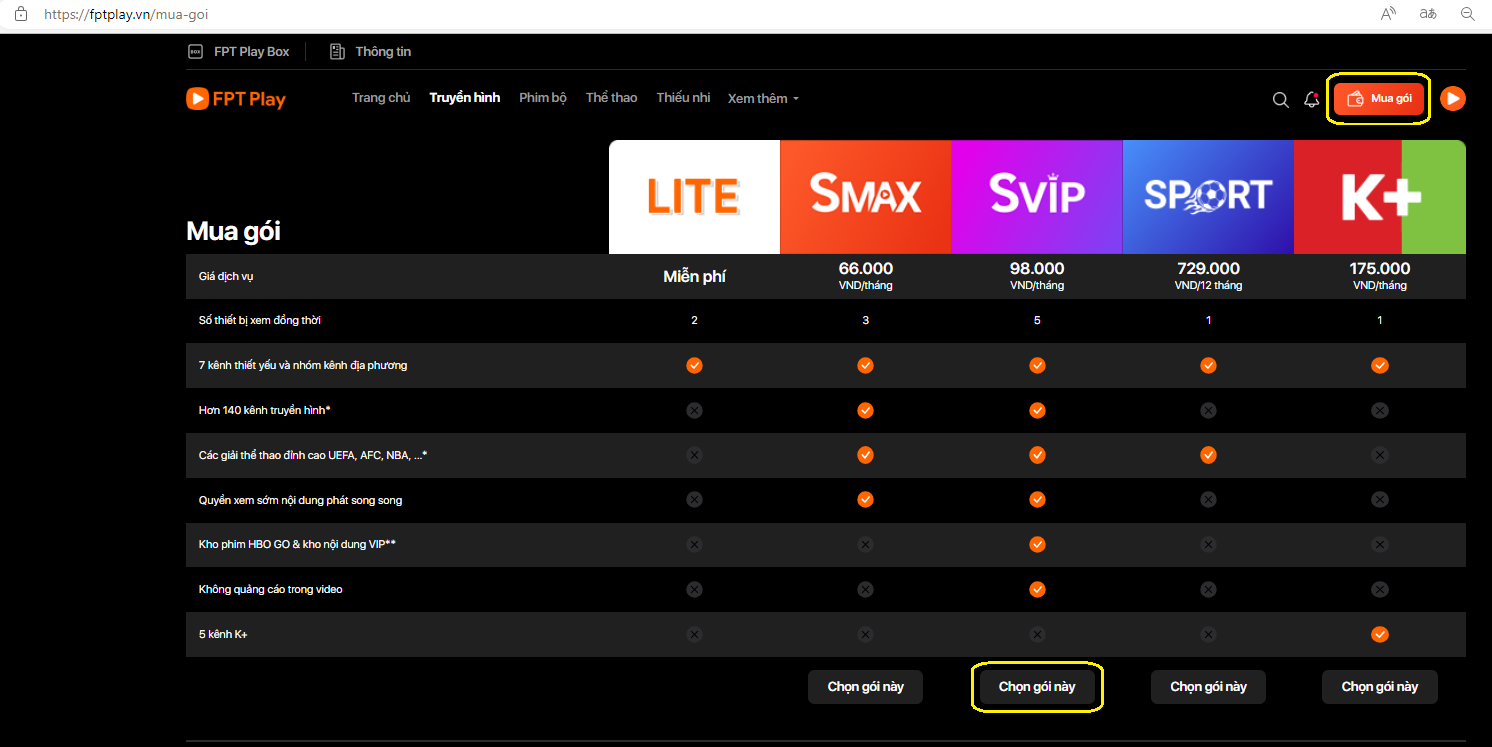Open the FPT Play logo homepage
The height and width of the screenshot is (747, 1492).
coord(236,99)
